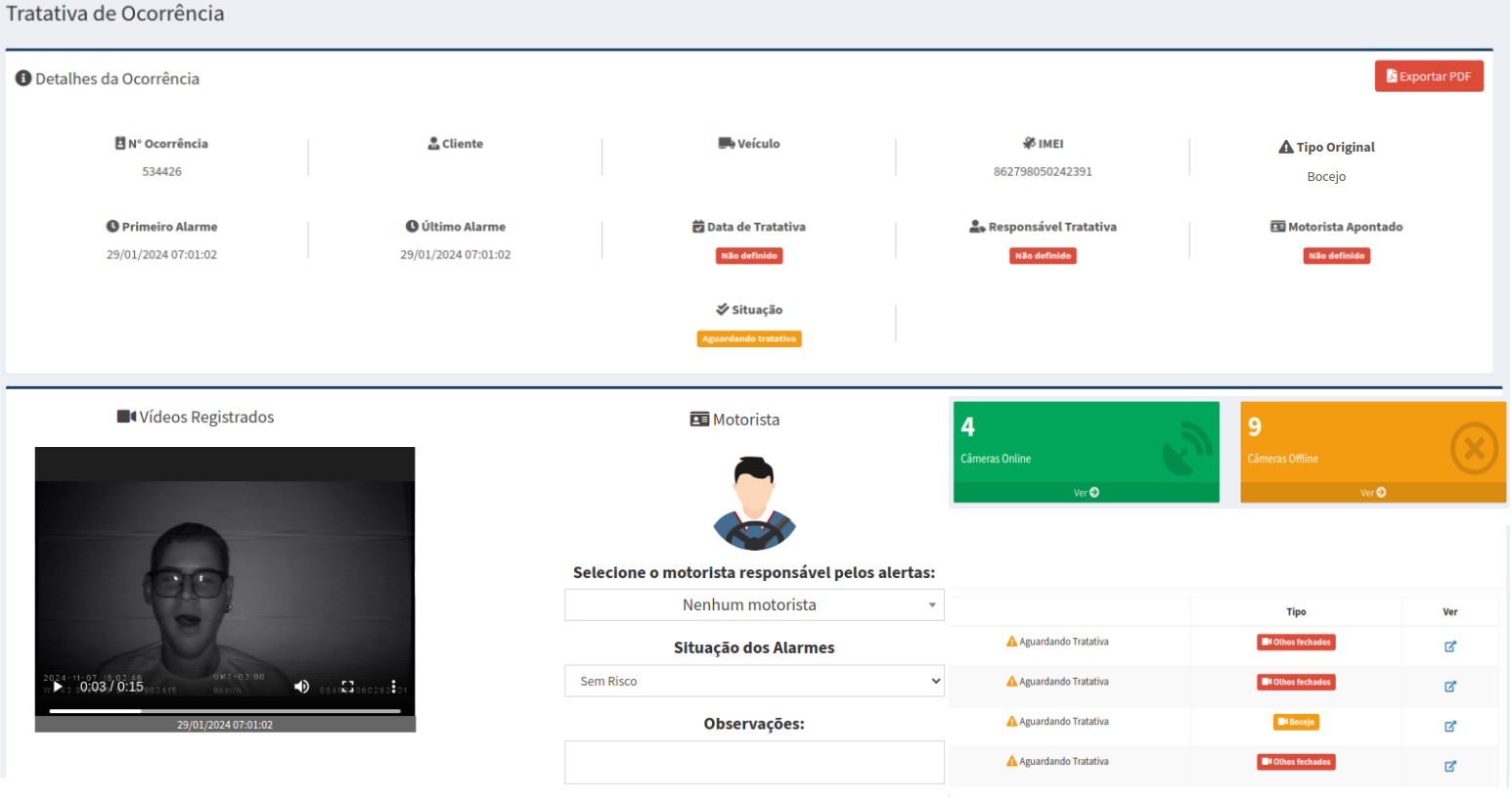The image size is (1512, 802).
Task: Click the Cliente person icon
Action: coord(433,143)
